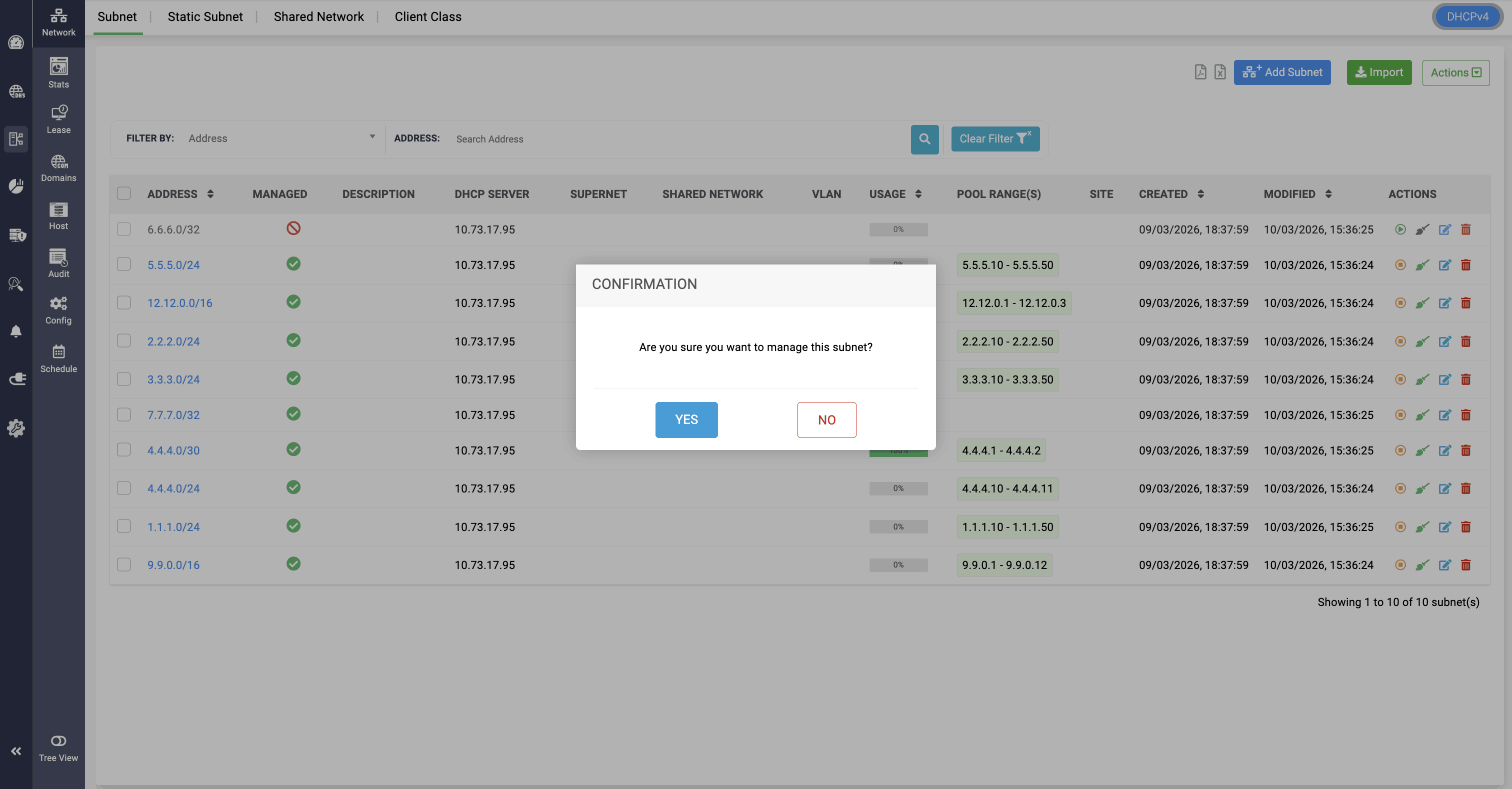Open the Filter By Address dropdown
The image size is (1512, 789).
click(x=280, y=138)
